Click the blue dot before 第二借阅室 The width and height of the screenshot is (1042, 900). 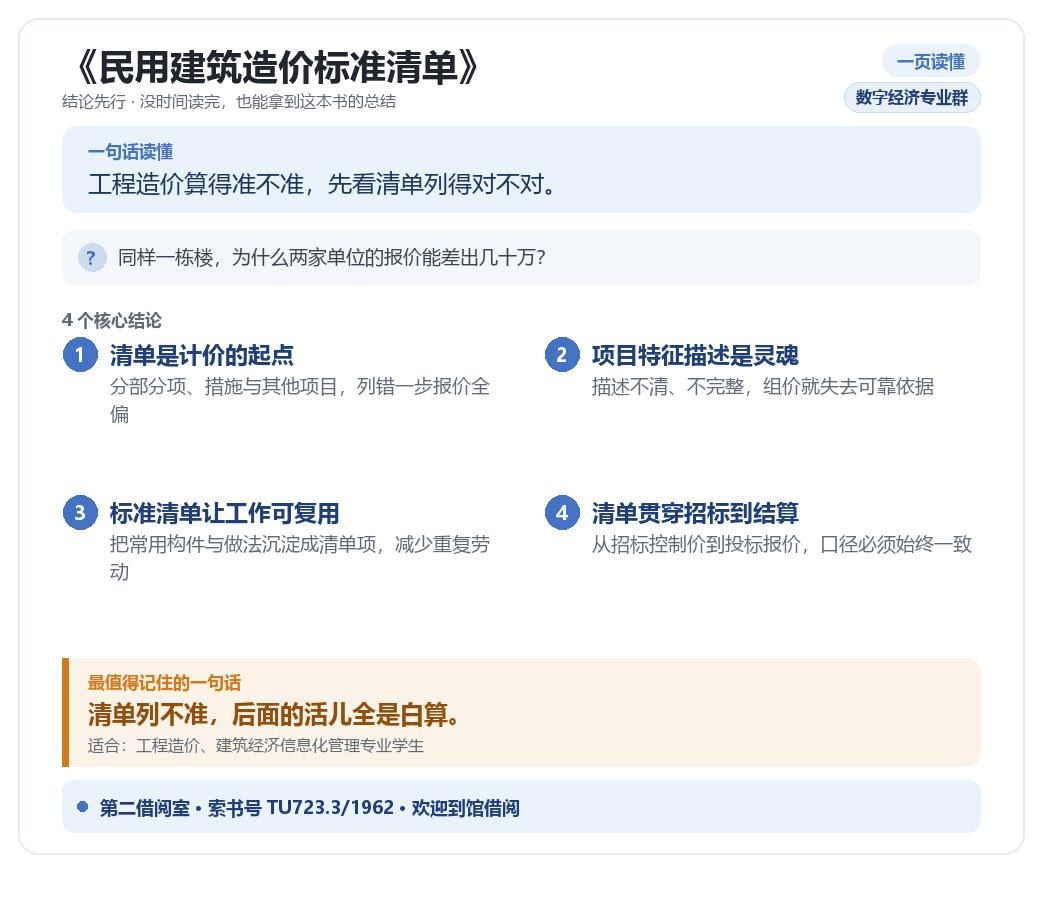pos(82,806)
